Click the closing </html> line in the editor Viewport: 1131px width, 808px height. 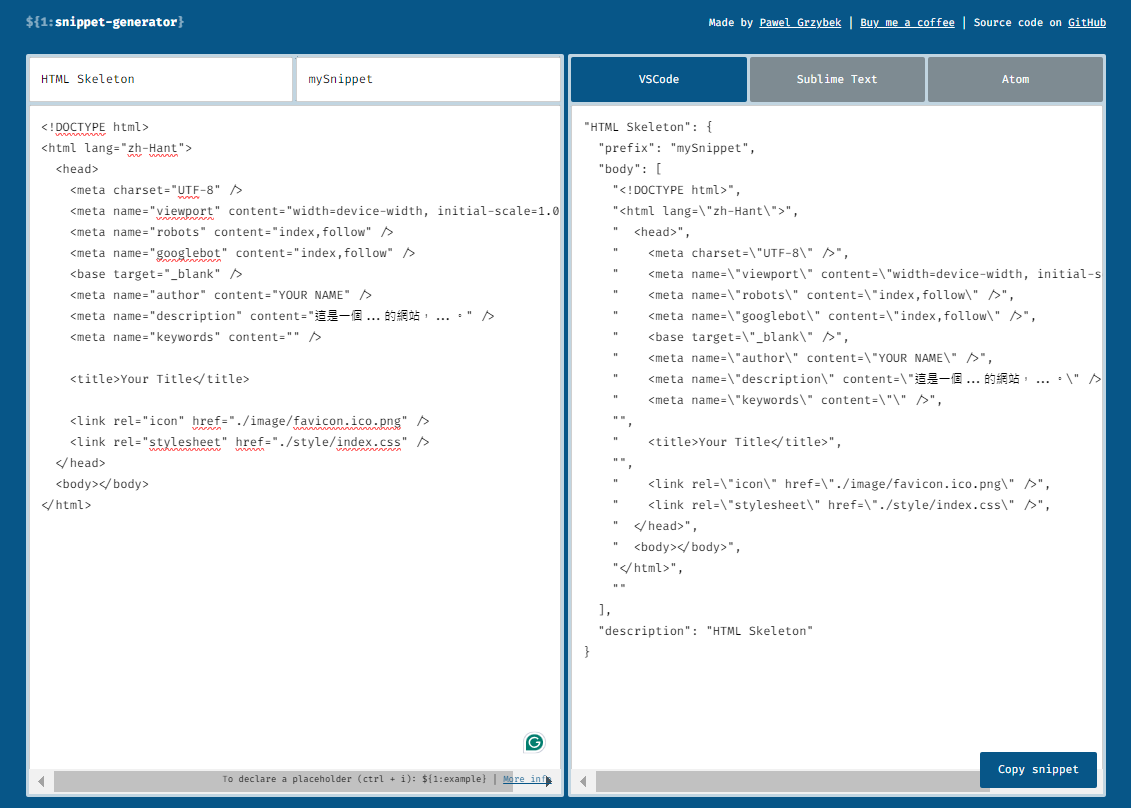pyautogui.click(x=66, y=504)
